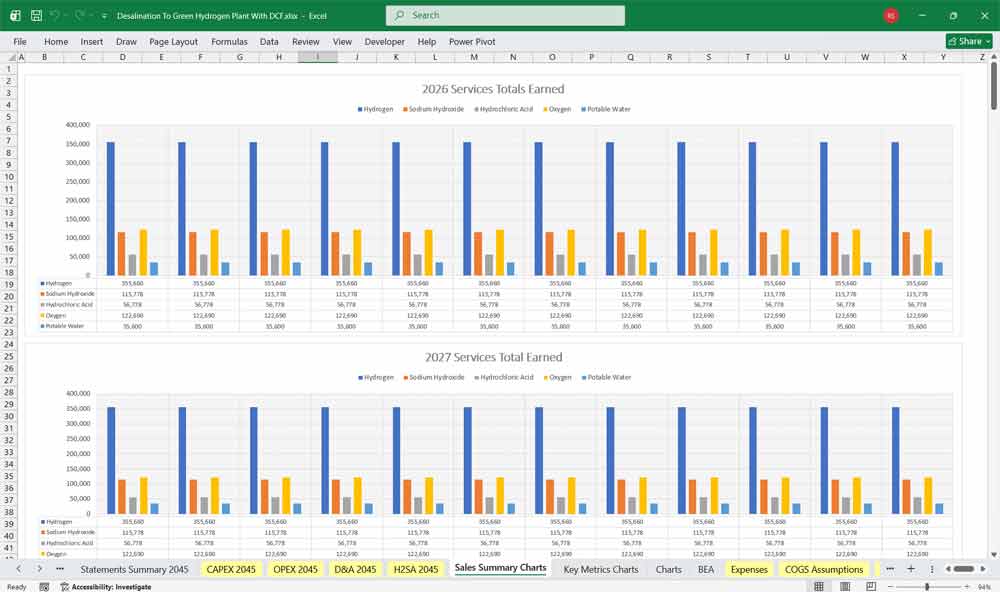Save the workbook using the Quick Access Toolbar
The height and width of the screenshot is (592, 1000).
[x=36, y=16]
